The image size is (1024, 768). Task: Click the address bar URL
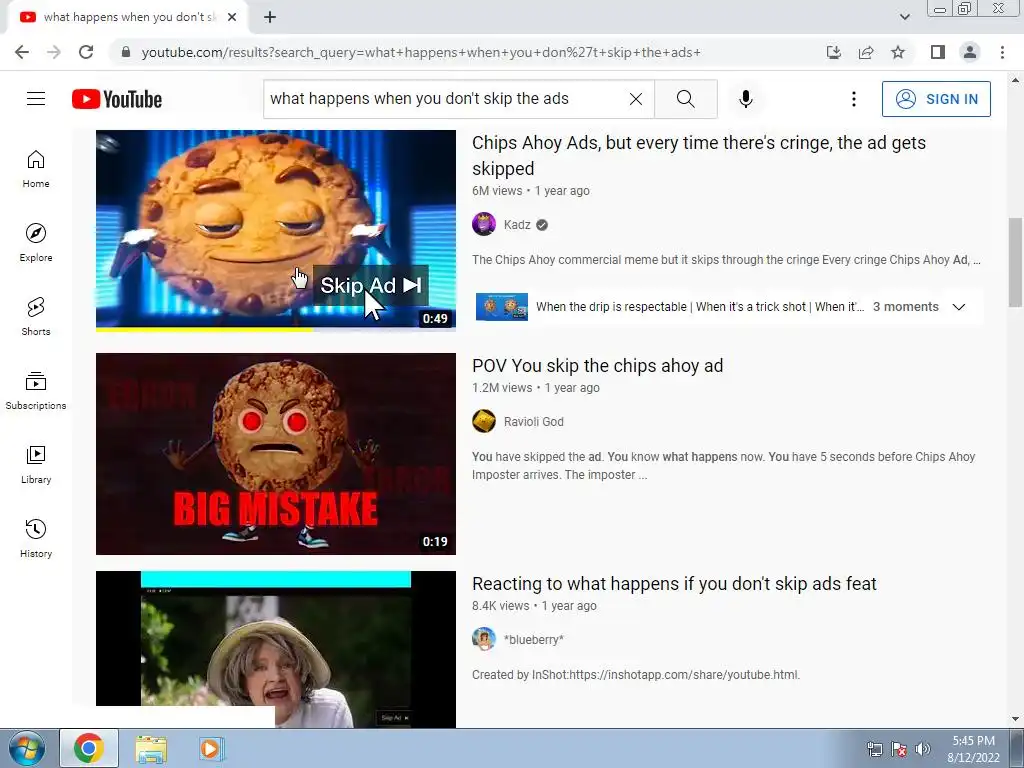point(421,52)
